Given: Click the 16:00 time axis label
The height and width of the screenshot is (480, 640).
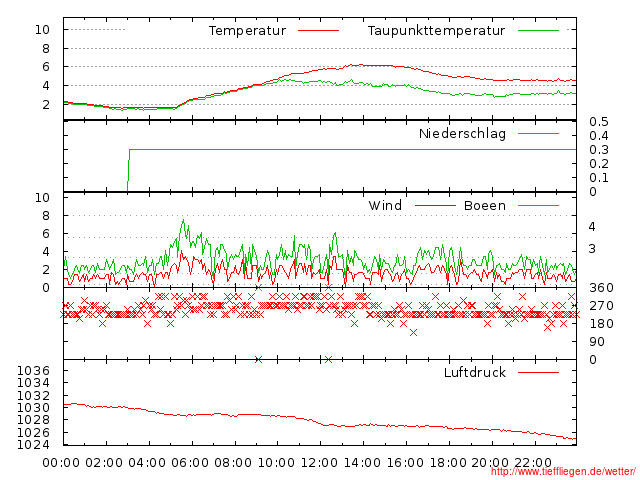Looking at the screenshot, I should 405,463.
